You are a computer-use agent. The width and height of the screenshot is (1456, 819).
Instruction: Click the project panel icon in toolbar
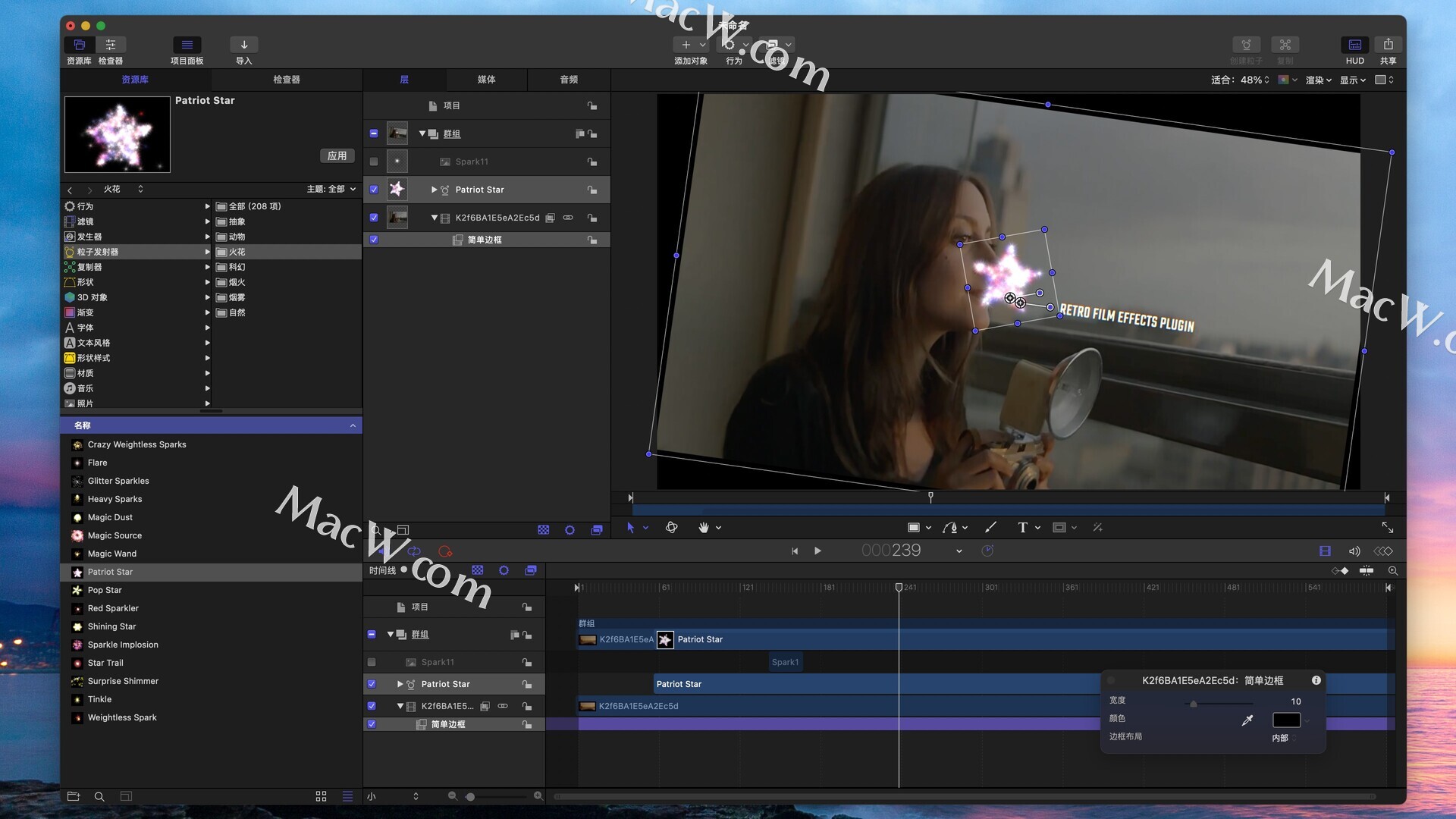pos(187,45)
